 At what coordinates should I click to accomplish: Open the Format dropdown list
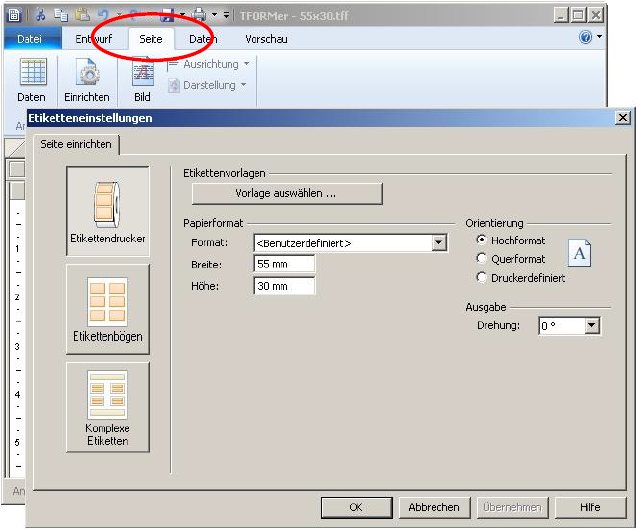439,242
